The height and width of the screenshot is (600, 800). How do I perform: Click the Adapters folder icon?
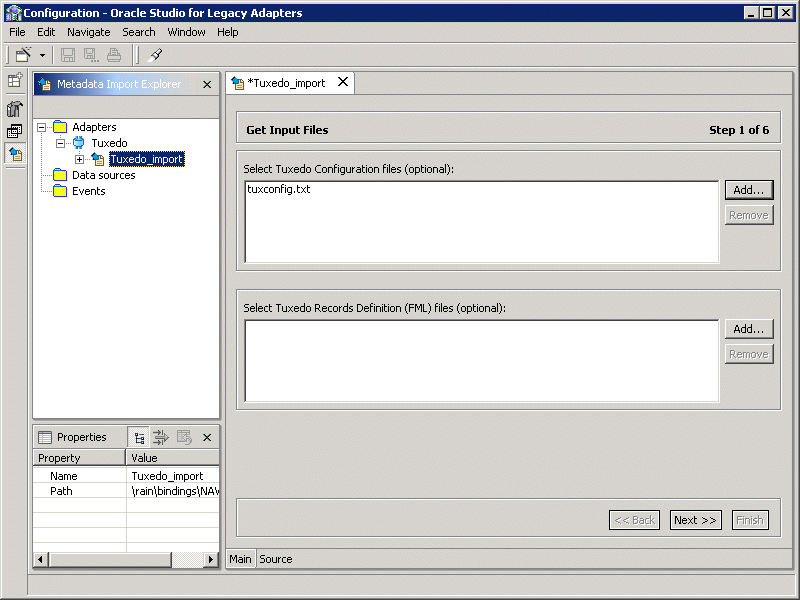[60, 127]
